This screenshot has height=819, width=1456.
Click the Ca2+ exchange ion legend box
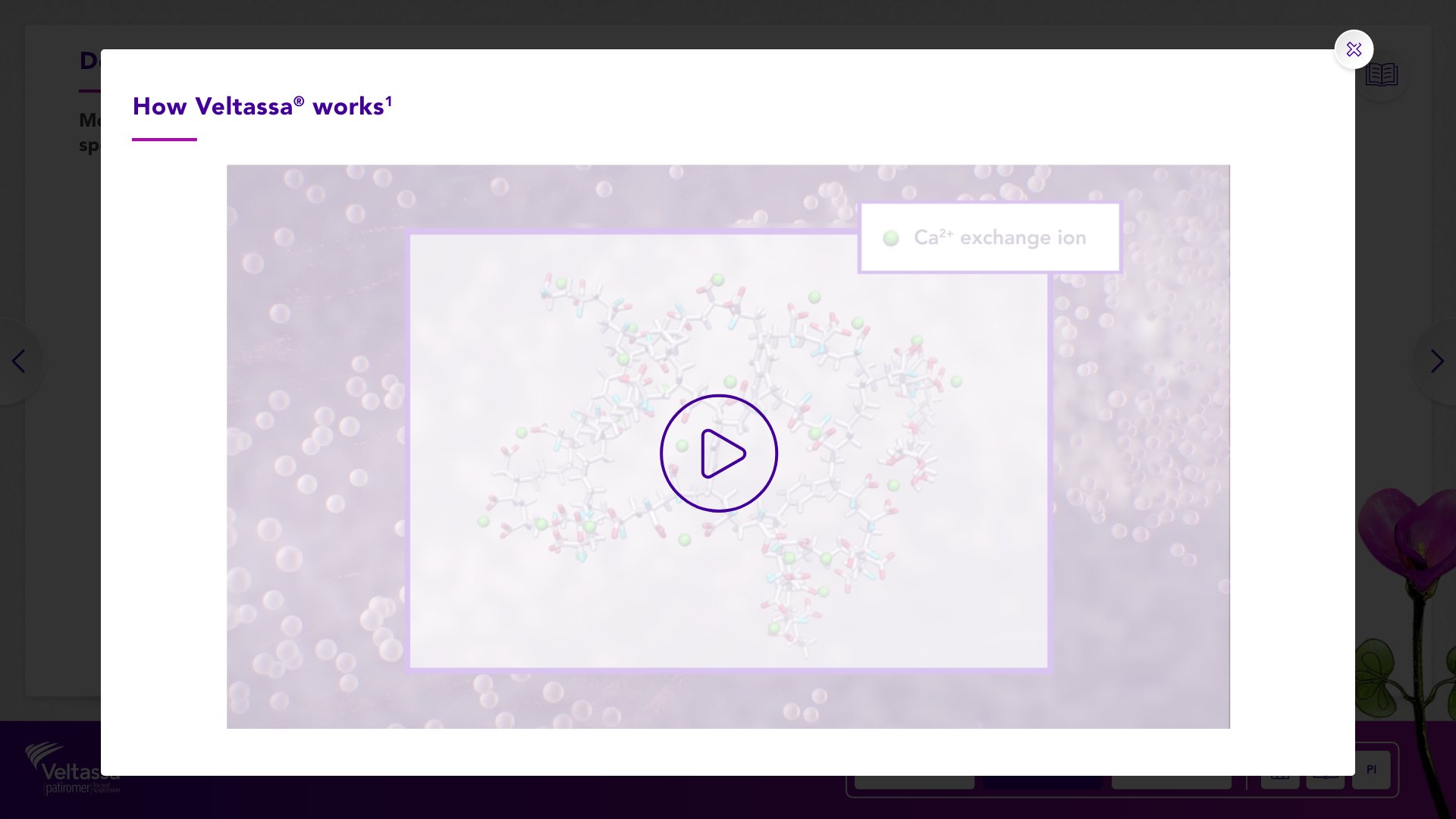coord(990,237)
